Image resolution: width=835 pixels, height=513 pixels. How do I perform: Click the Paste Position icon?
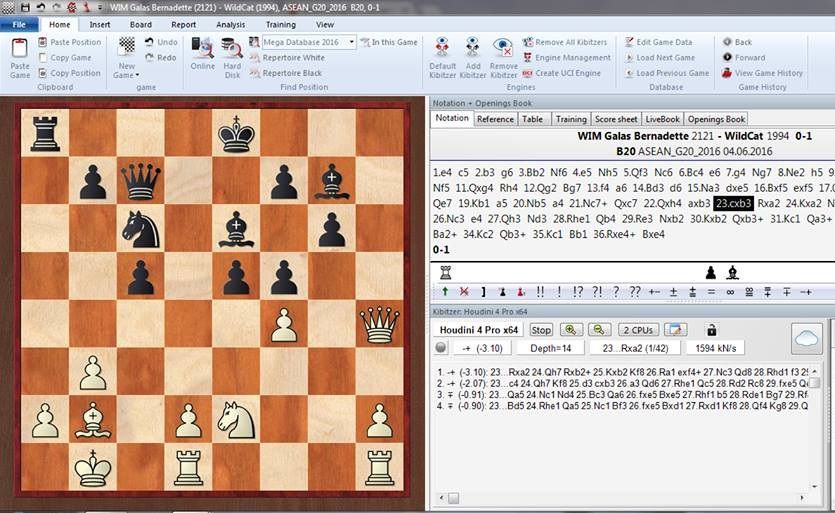pos(43,42)
